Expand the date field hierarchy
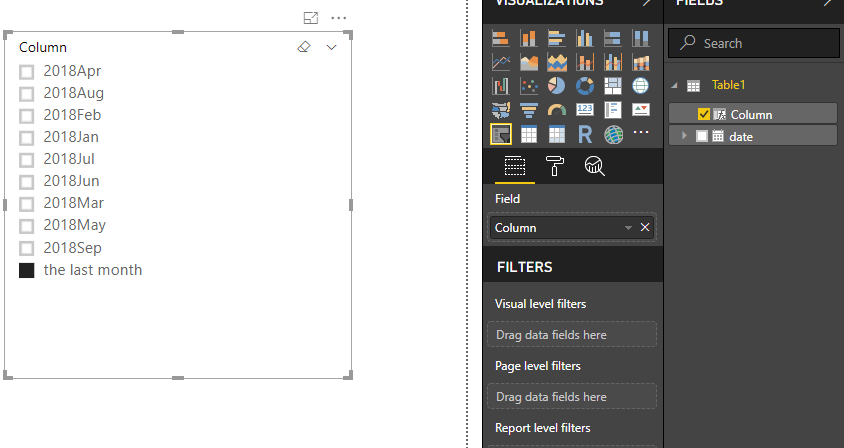The width and height of the screenshot is (844, 448). coord(684,136)
